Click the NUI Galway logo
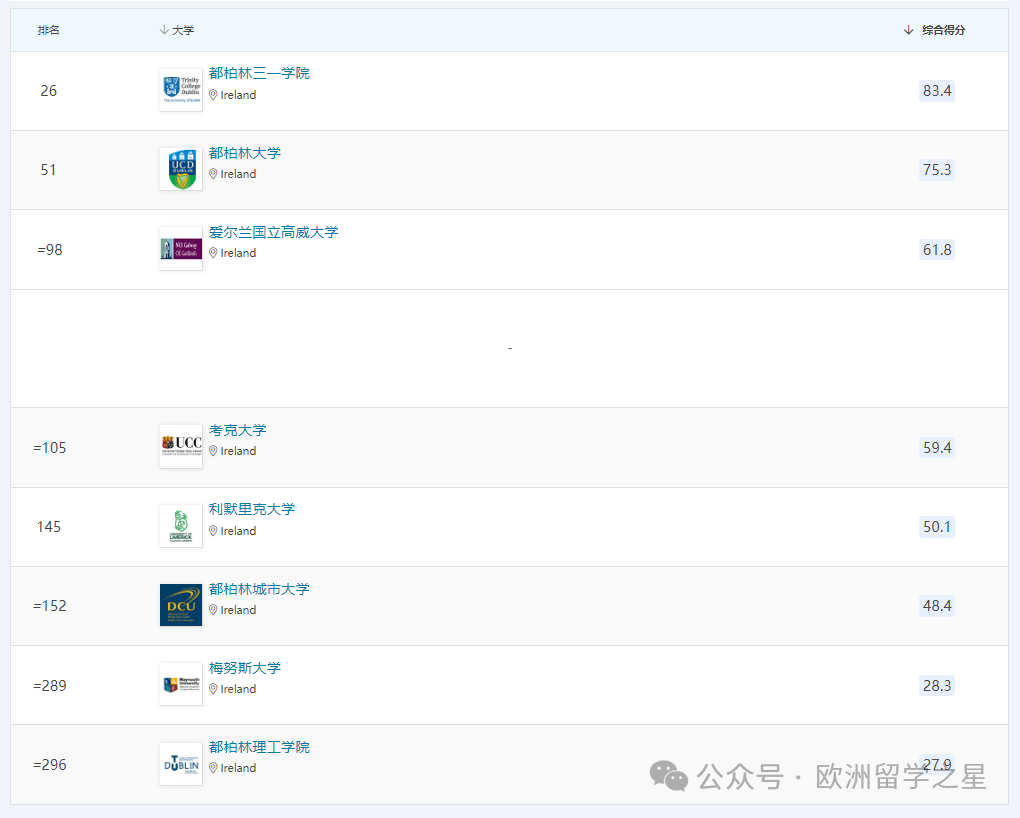This screenshot has width=1020, height=818. (181, 249)
